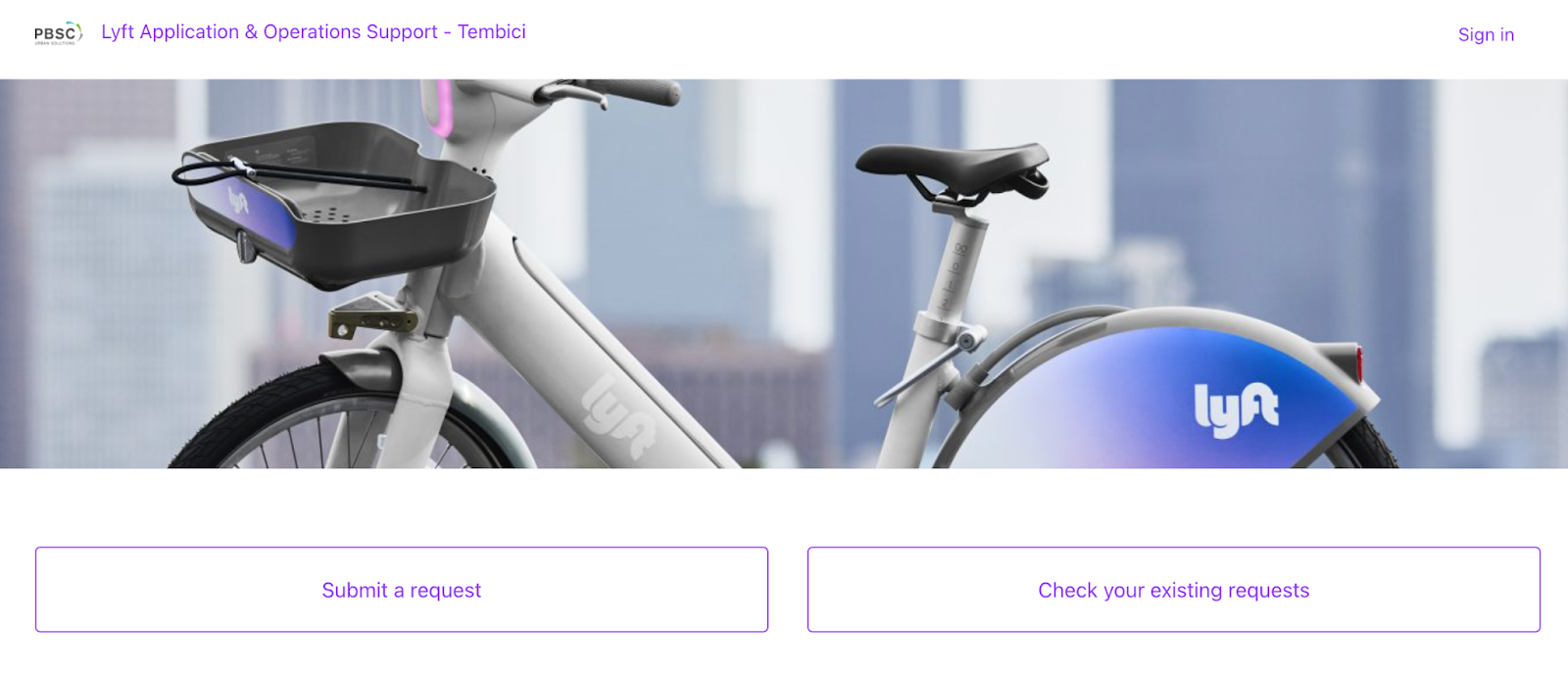Click the Lyft logo on front basket
Viewport: 1568px width, 674px height.
[238, 201]
